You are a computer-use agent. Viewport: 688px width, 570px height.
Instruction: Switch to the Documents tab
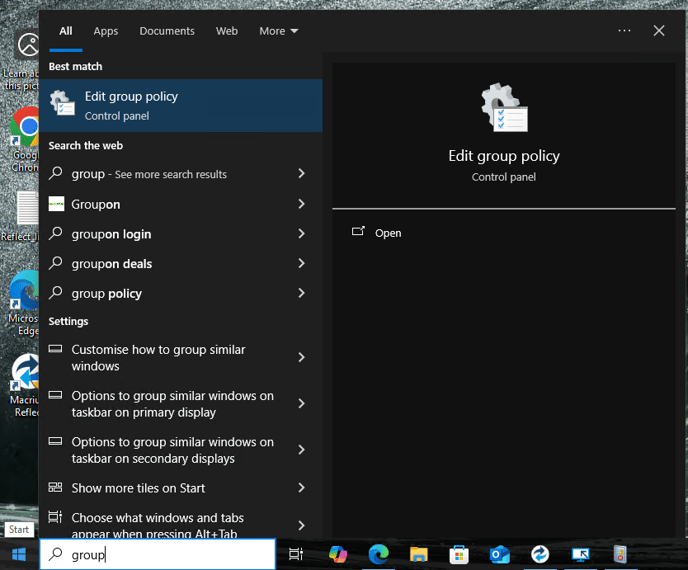pyautogui.click(x=167, y=31)
